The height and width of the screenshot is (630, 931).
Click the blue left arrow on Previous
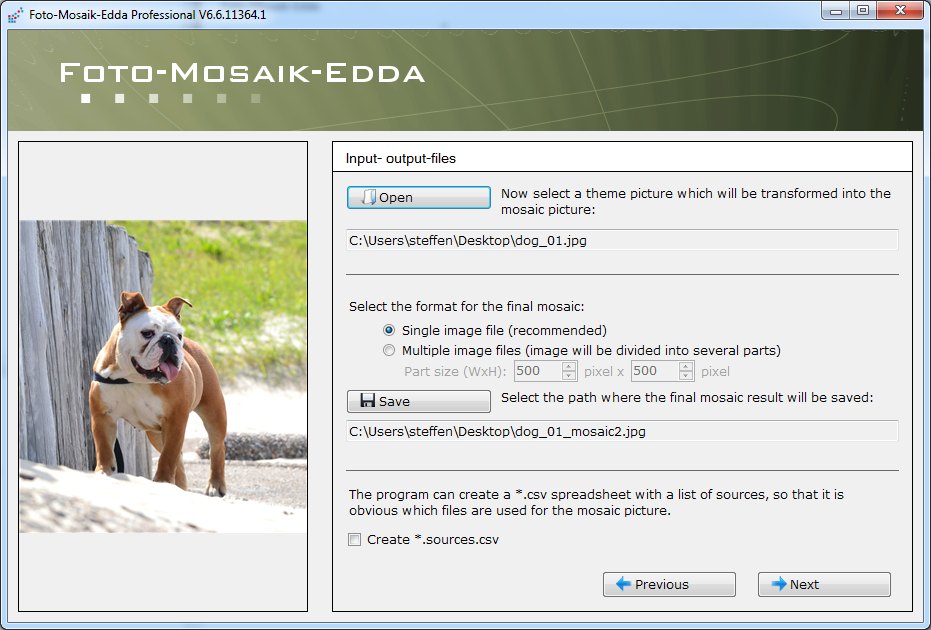coord(623,584)
